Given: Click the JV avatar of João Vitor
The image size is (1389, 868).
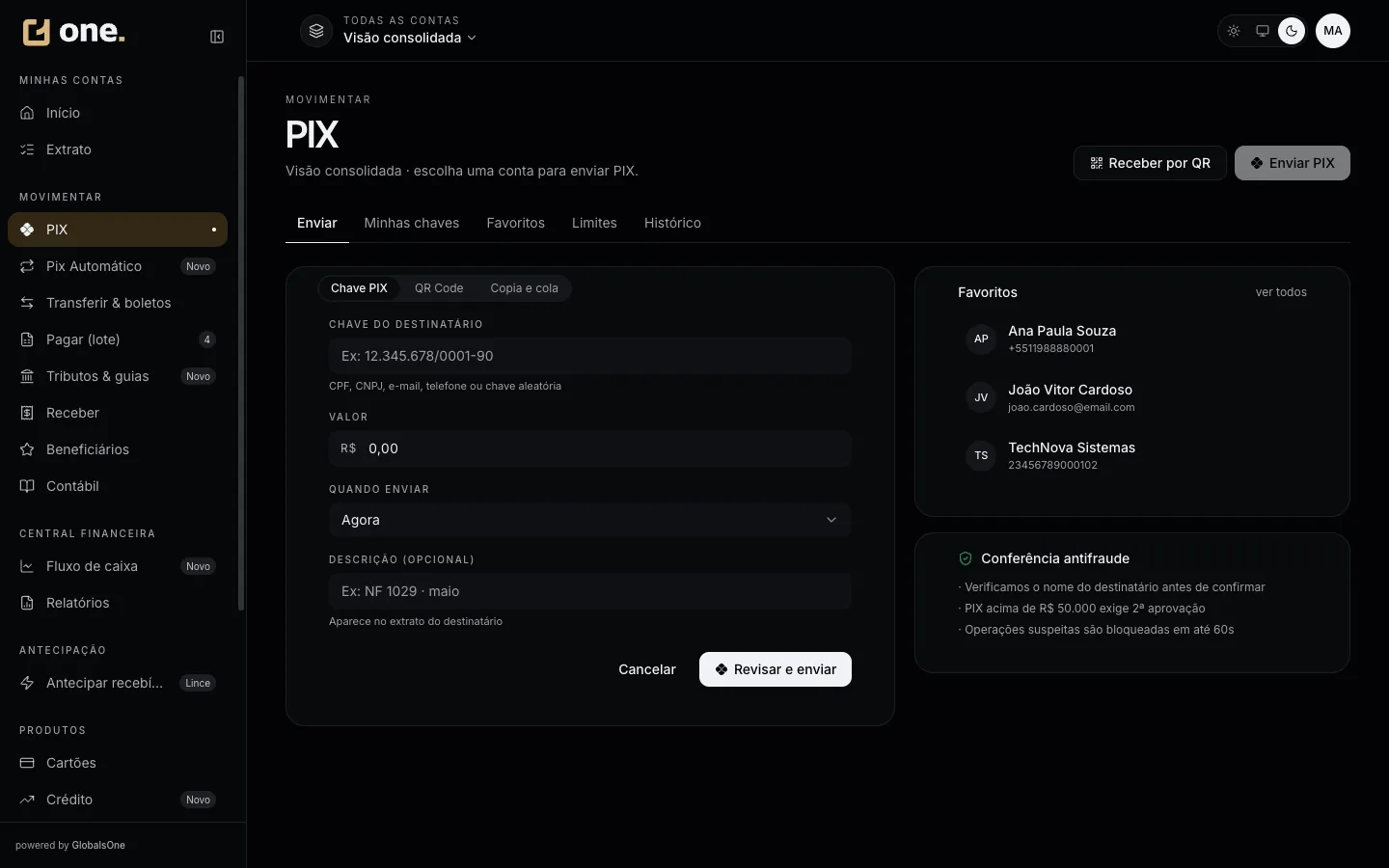Looking at the screenshot, I should (981, 397).
